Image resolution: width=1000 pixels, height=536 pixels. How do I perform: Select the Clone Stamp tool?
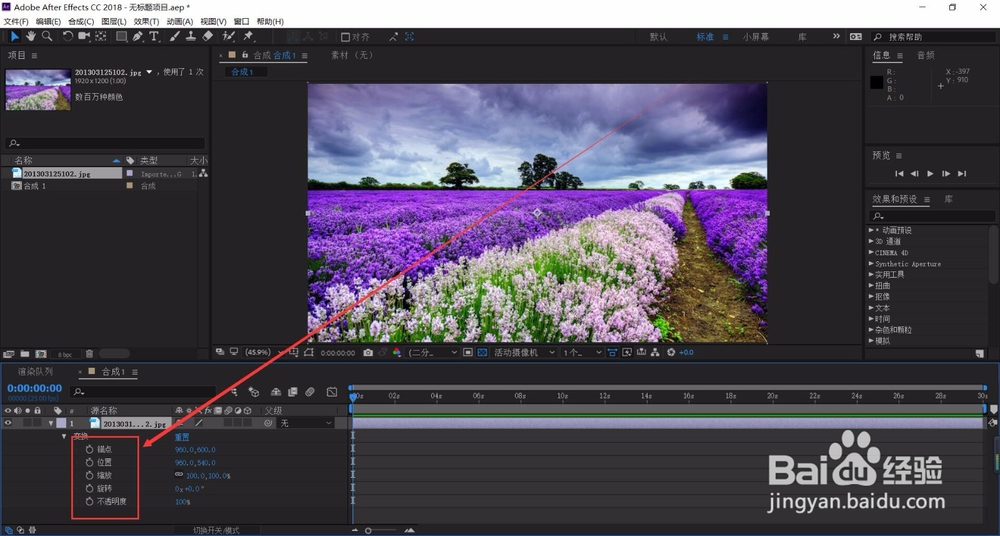[x=191, y=36]
